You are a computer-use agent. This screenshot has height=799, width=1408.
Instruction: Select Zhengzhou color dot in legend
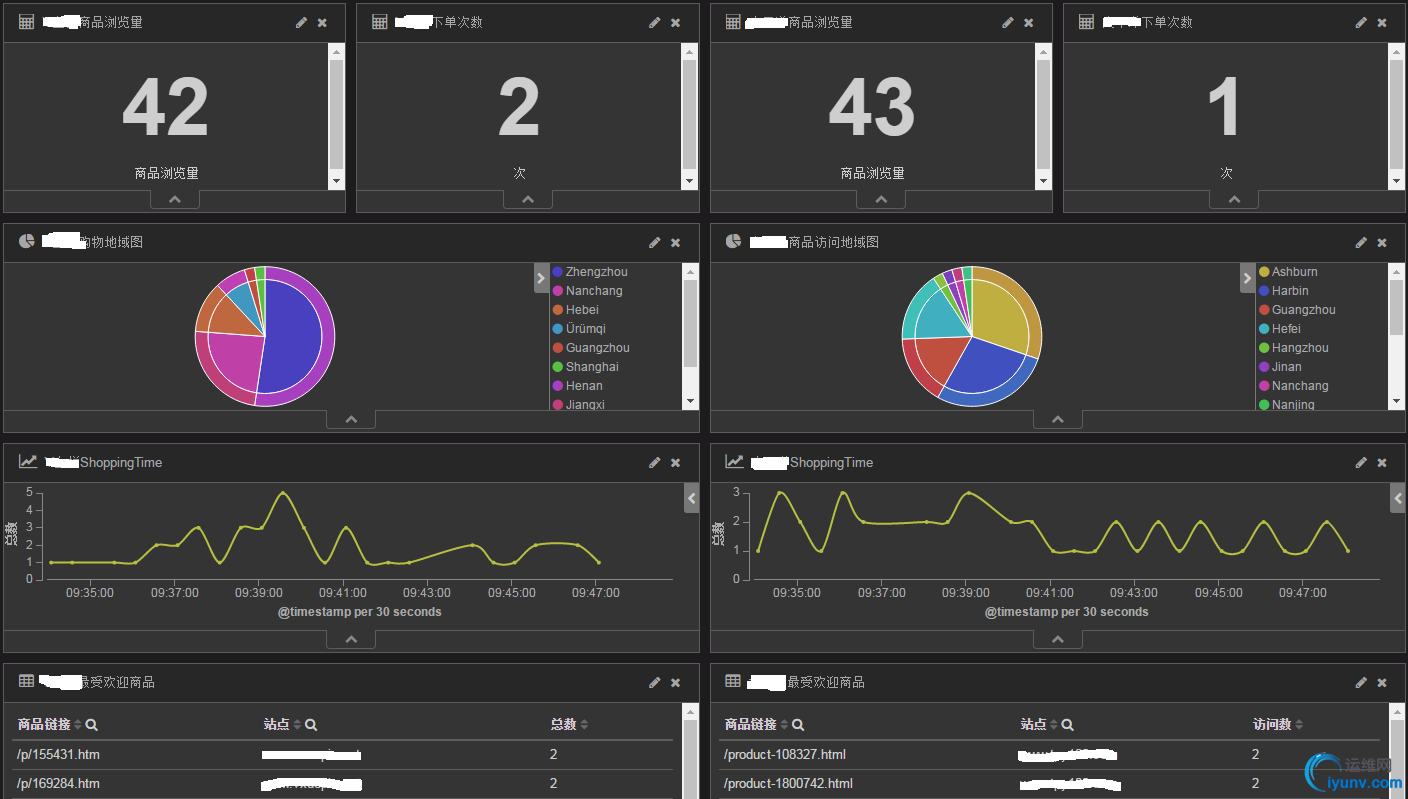558,272
